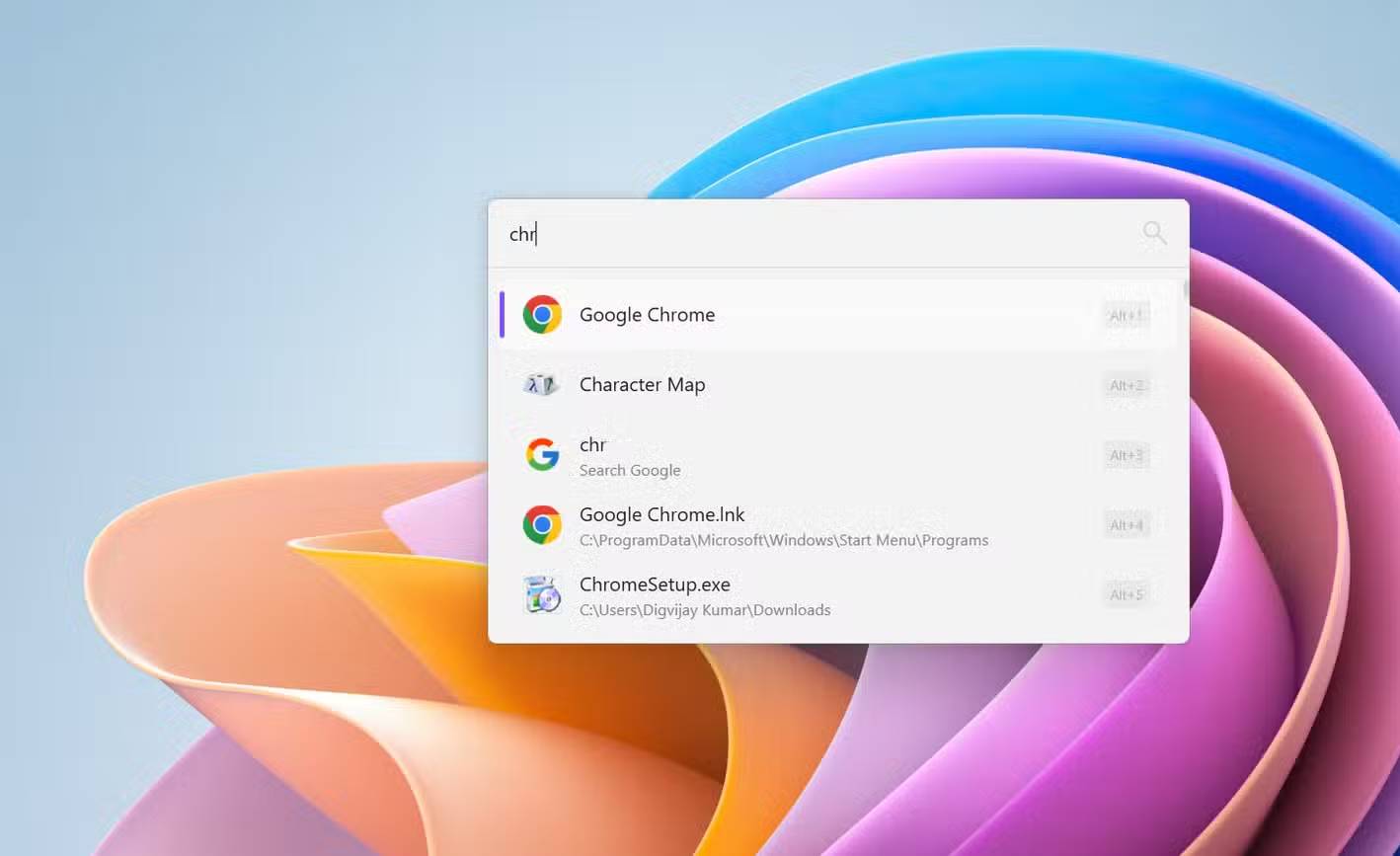Click the results list scrollbar
This screenshot has height=856, width=1400.
pyautogui.click(x=1184, y=291)
